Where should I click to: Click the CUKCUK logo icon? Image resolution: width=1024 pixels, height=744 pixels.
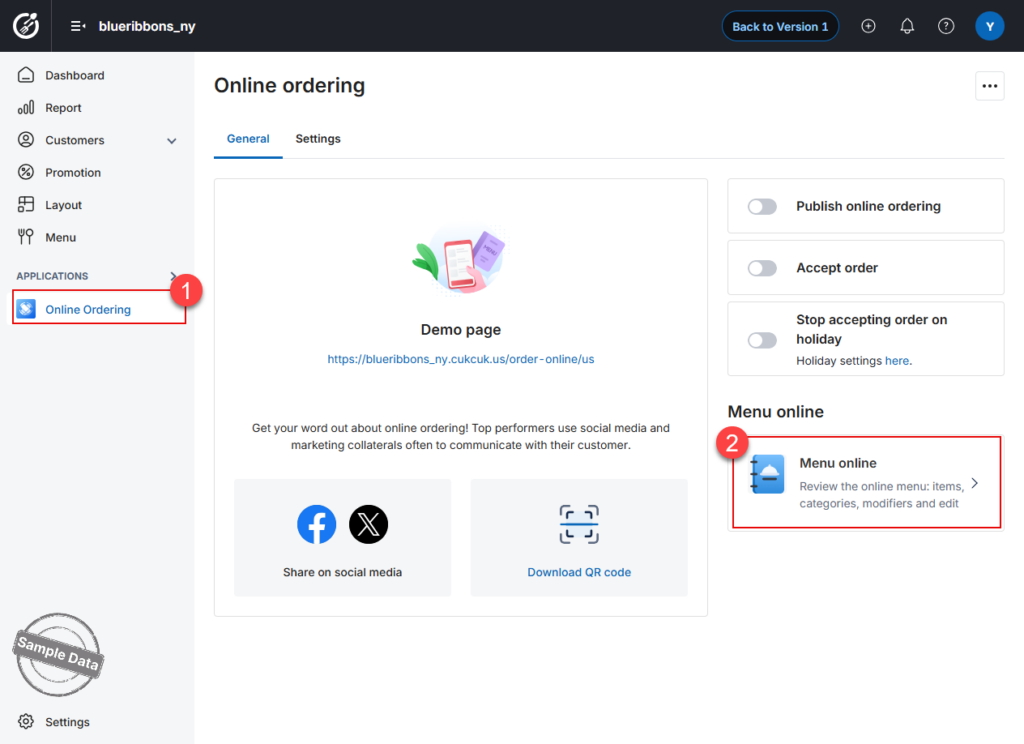25,26
